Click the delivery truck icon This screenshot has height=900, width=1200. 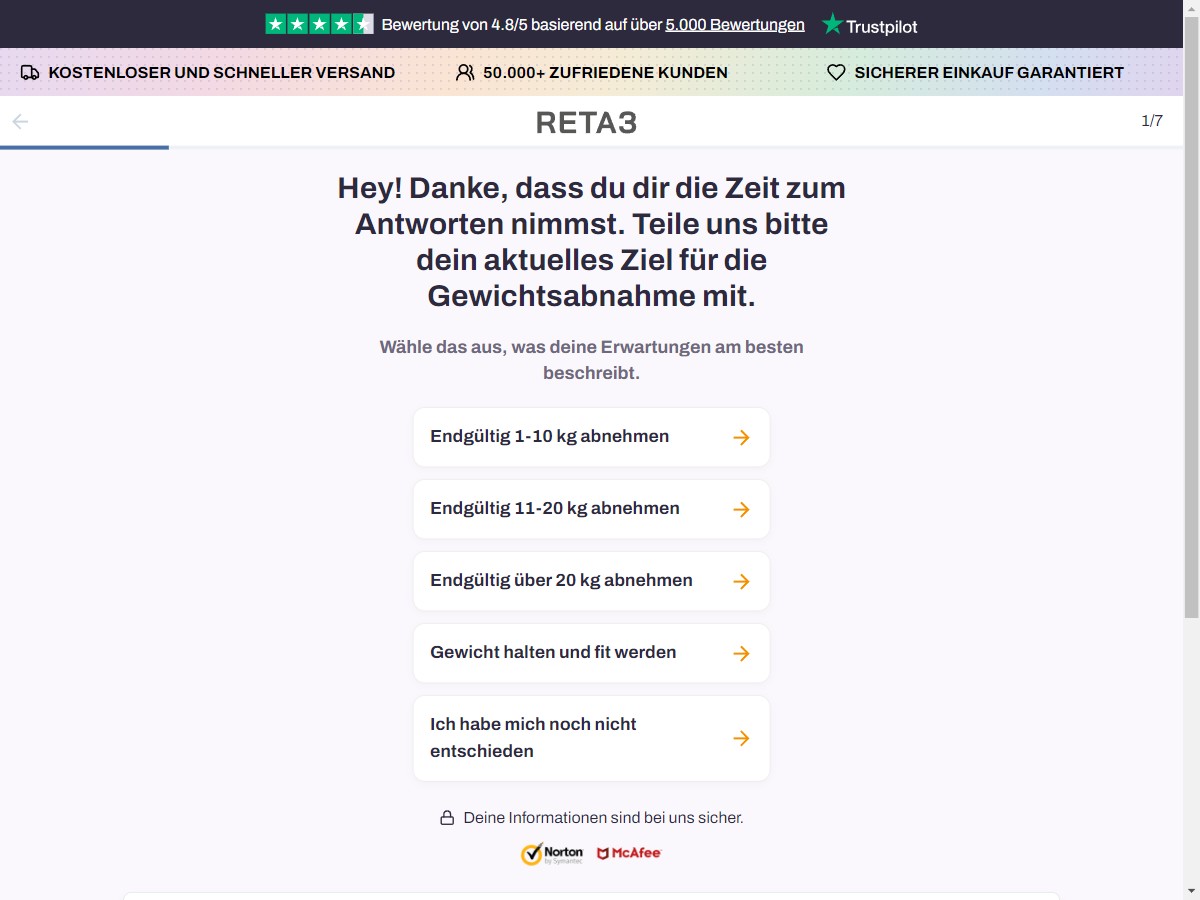click(30, 73)
